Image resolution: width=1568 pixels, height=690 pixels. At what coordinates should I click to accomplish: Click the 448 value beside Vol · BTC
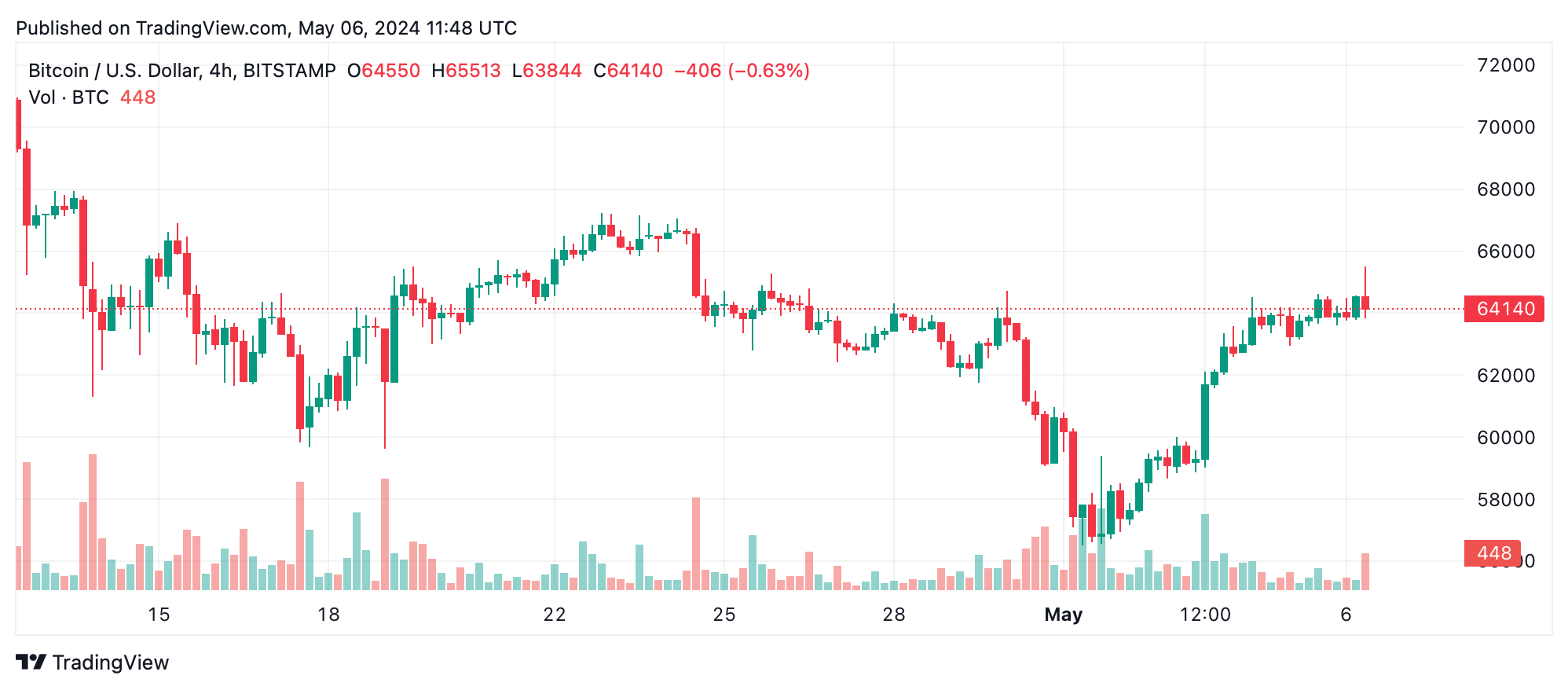138,97
